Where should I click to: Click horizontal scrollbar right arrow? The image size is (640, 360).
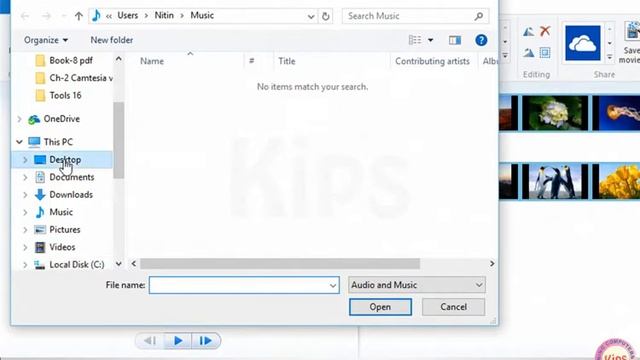point(492,264)
